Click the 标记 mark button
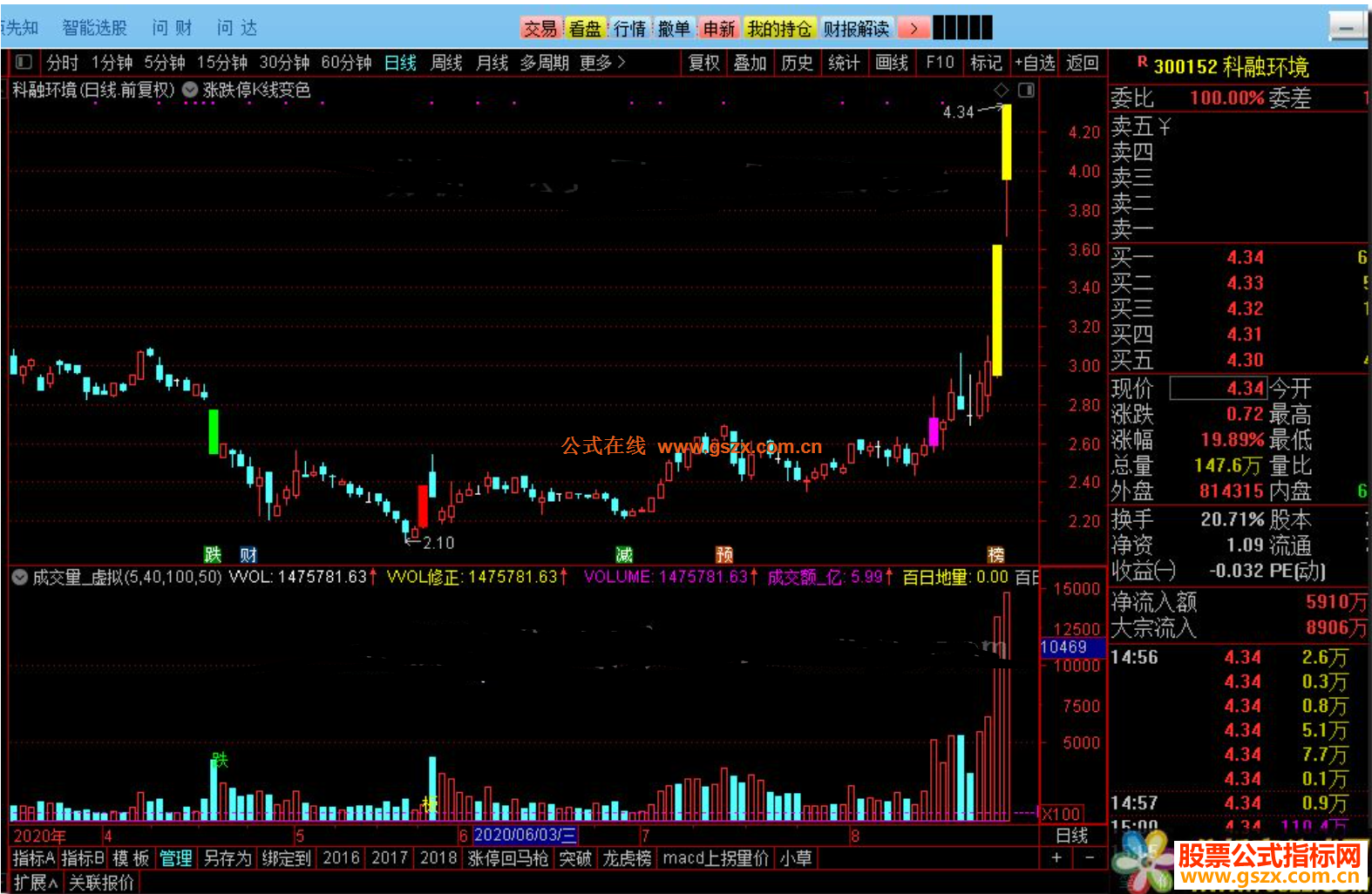The height and width of the screenshot is (894, 1372). tap(987, 63)
